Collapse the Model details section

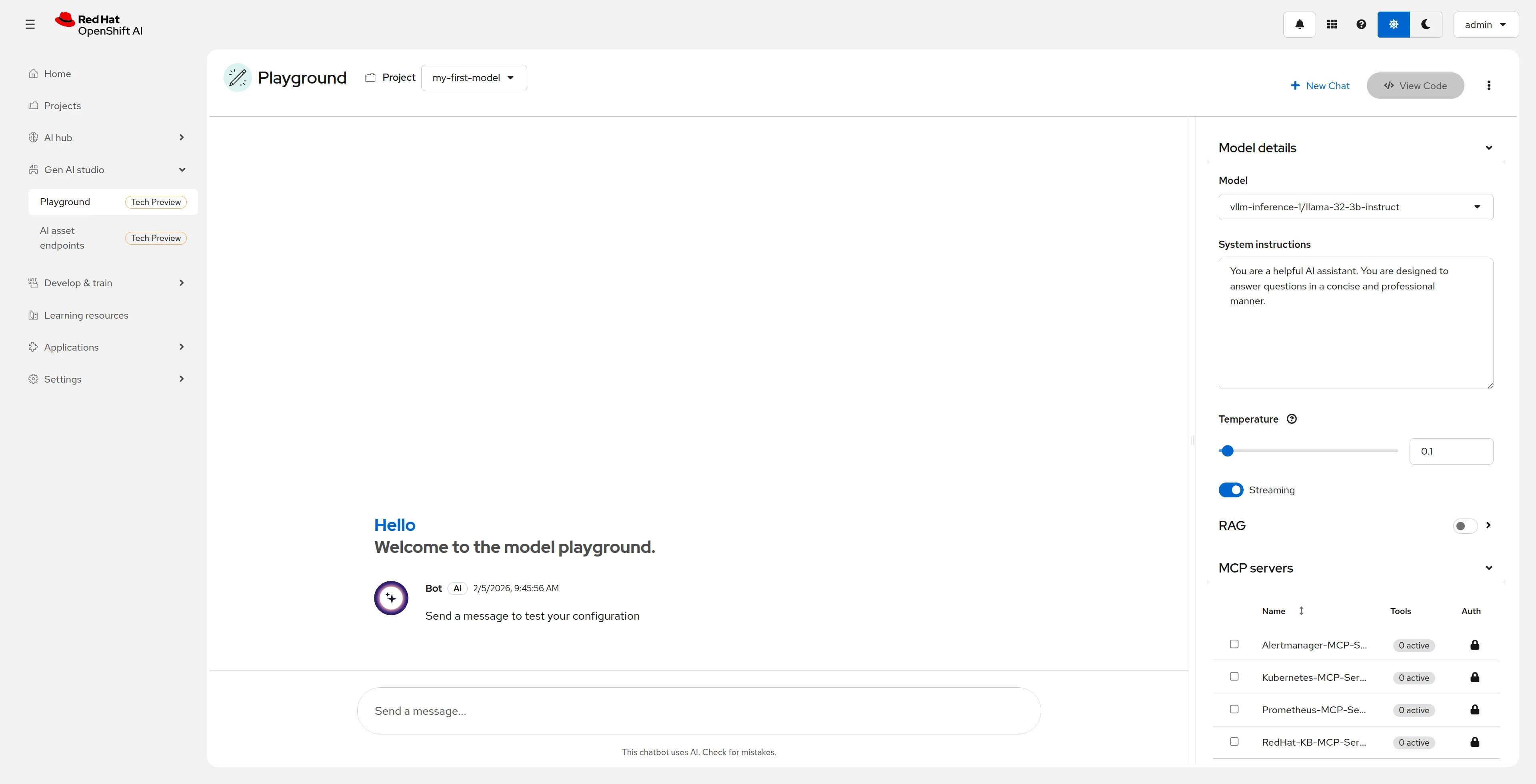coord(1488,148)
